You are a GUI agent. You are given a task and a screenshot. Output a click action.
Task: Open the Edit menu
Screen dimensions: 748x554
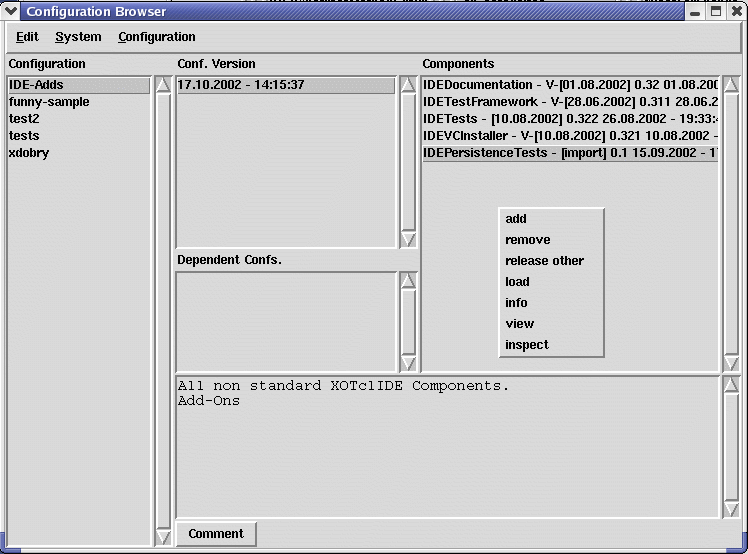click(27, 37)
